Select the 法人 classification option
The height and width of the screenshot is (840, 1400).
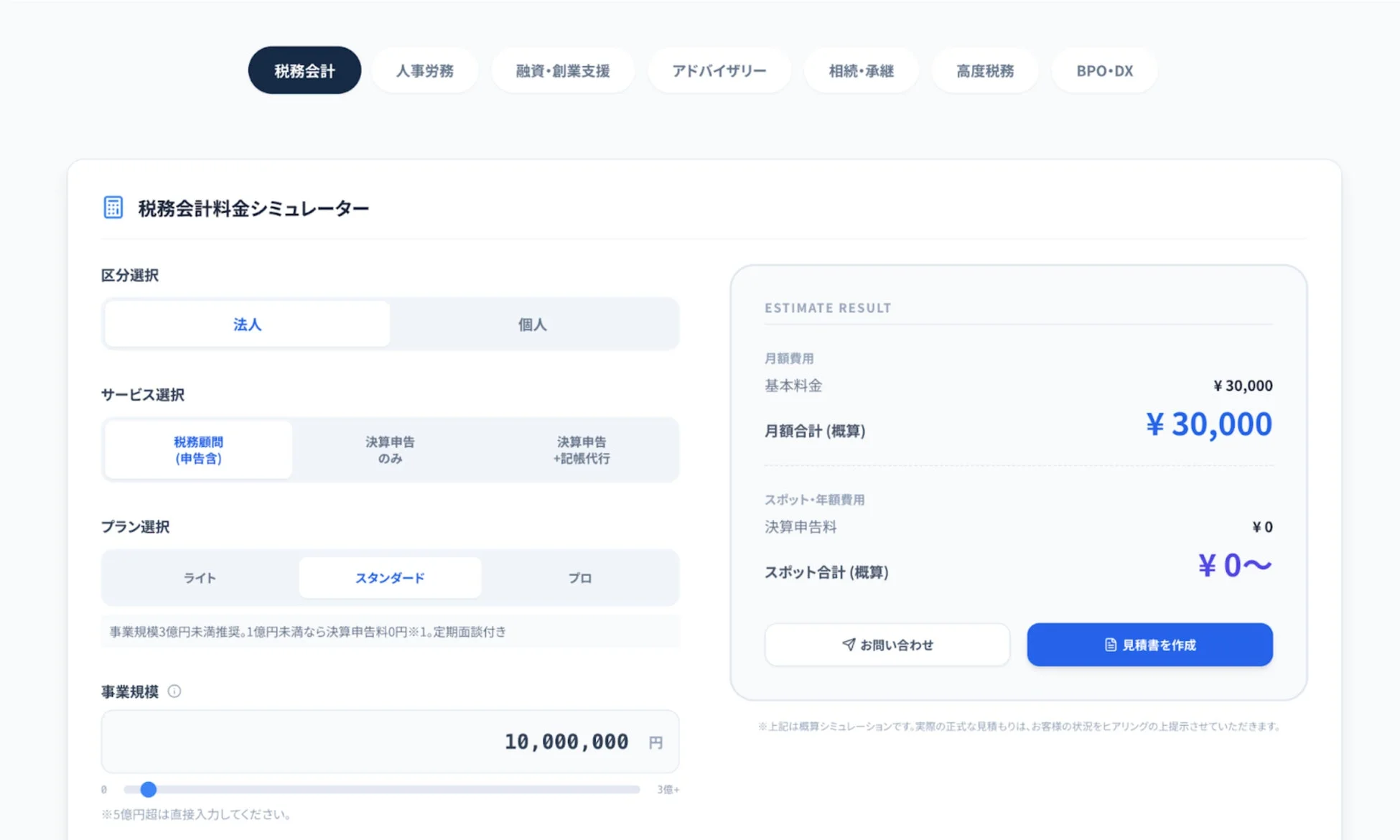[x=246, y=324]
